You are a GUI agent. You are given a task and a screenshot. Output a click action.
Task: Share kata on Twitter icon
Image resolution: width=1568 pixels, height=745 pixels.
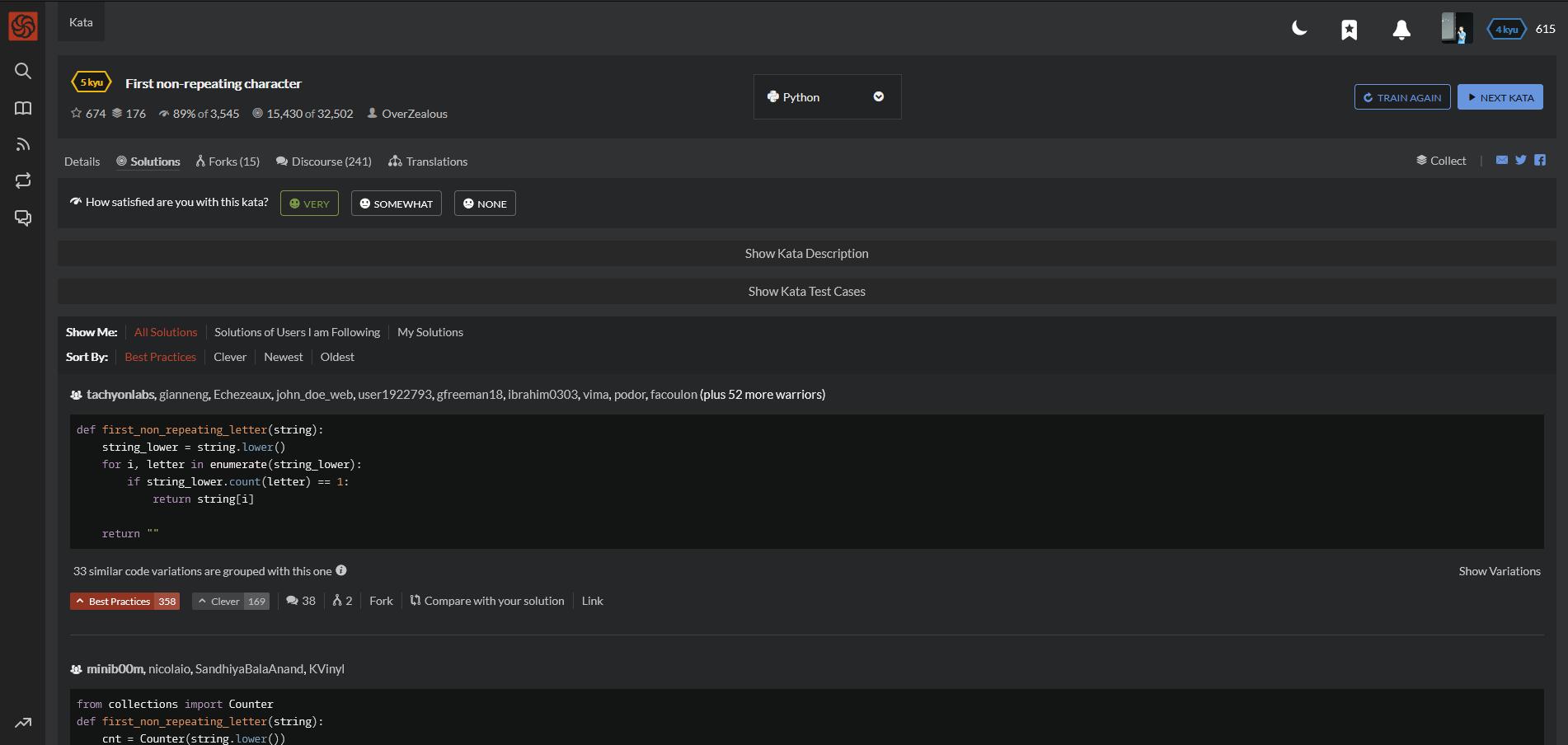1521,160
